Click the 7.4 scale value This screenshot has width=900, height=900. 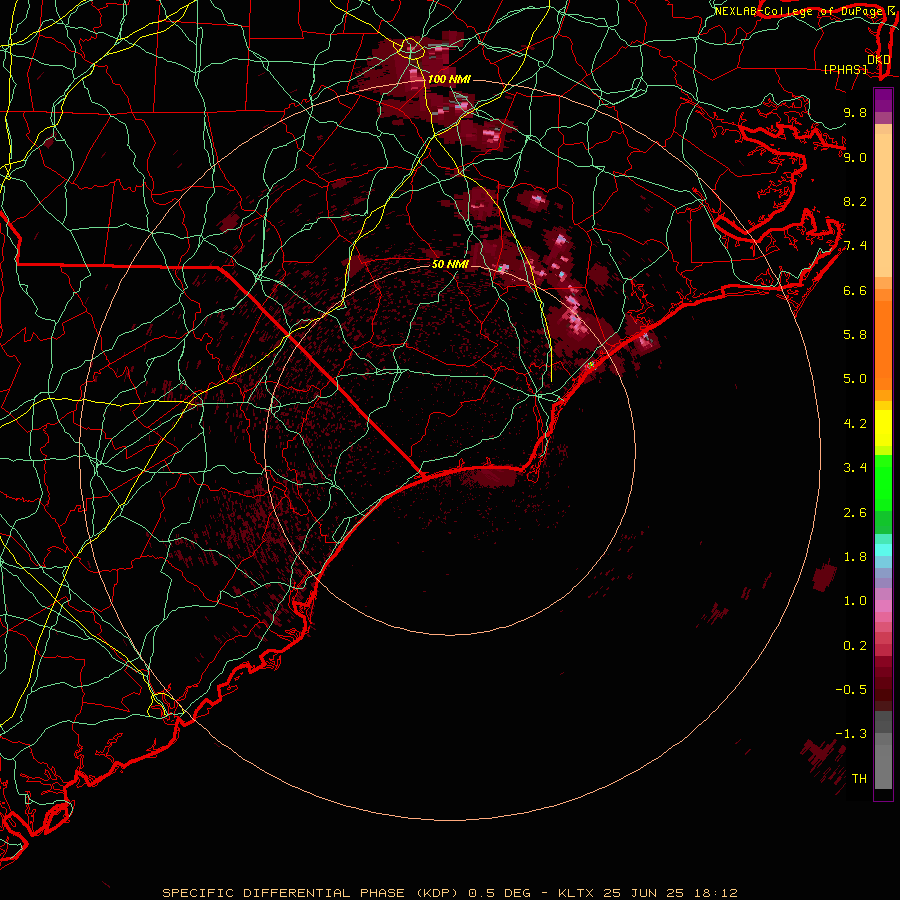pos(855,246)
